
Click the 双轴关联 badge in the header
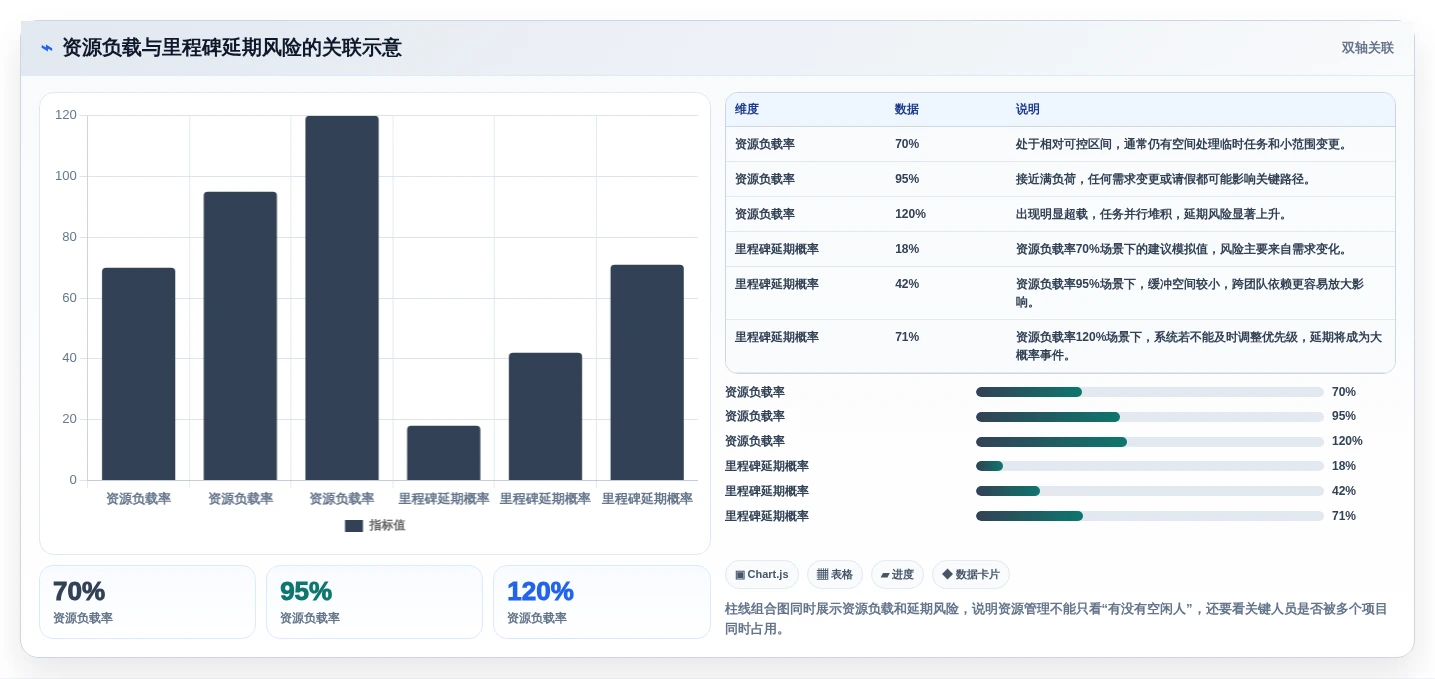[1367, 48]
